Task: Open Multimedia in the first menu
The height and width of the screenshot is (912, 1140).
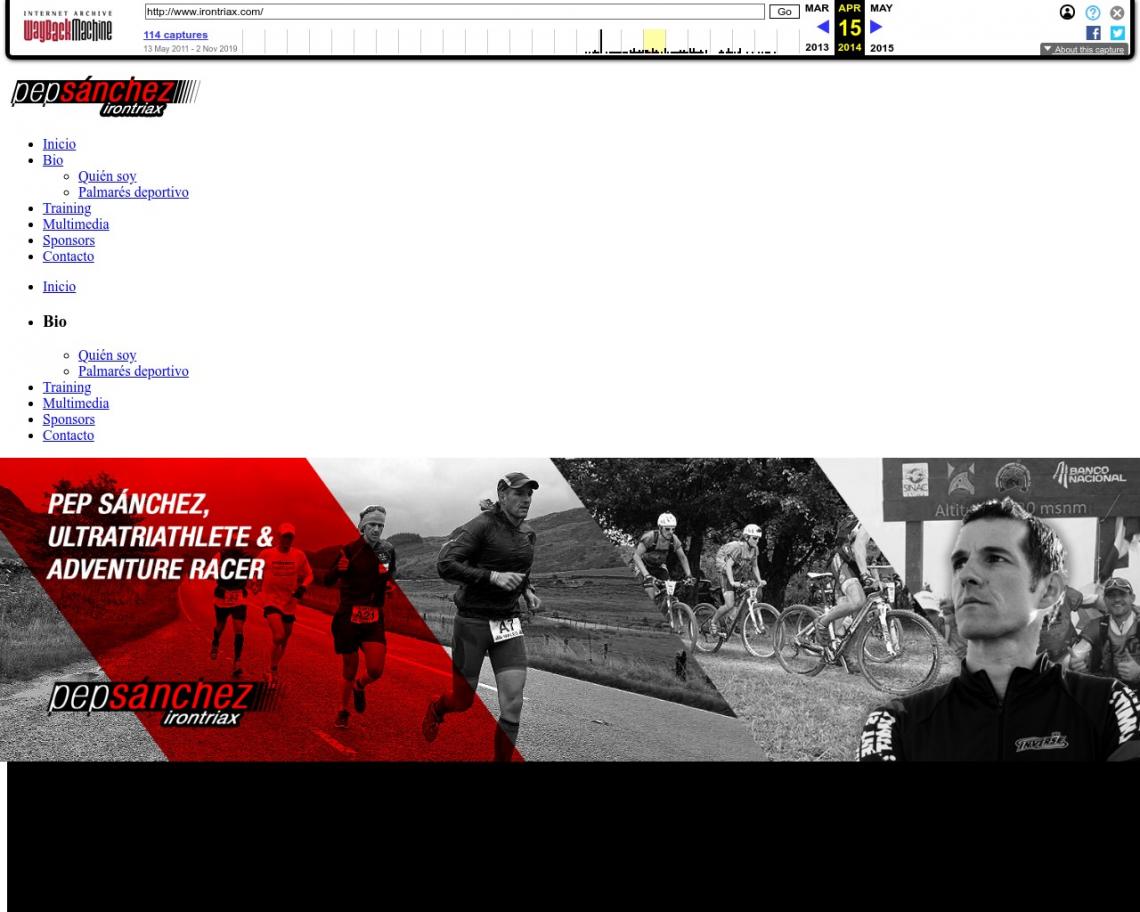Action: (76, 224)
